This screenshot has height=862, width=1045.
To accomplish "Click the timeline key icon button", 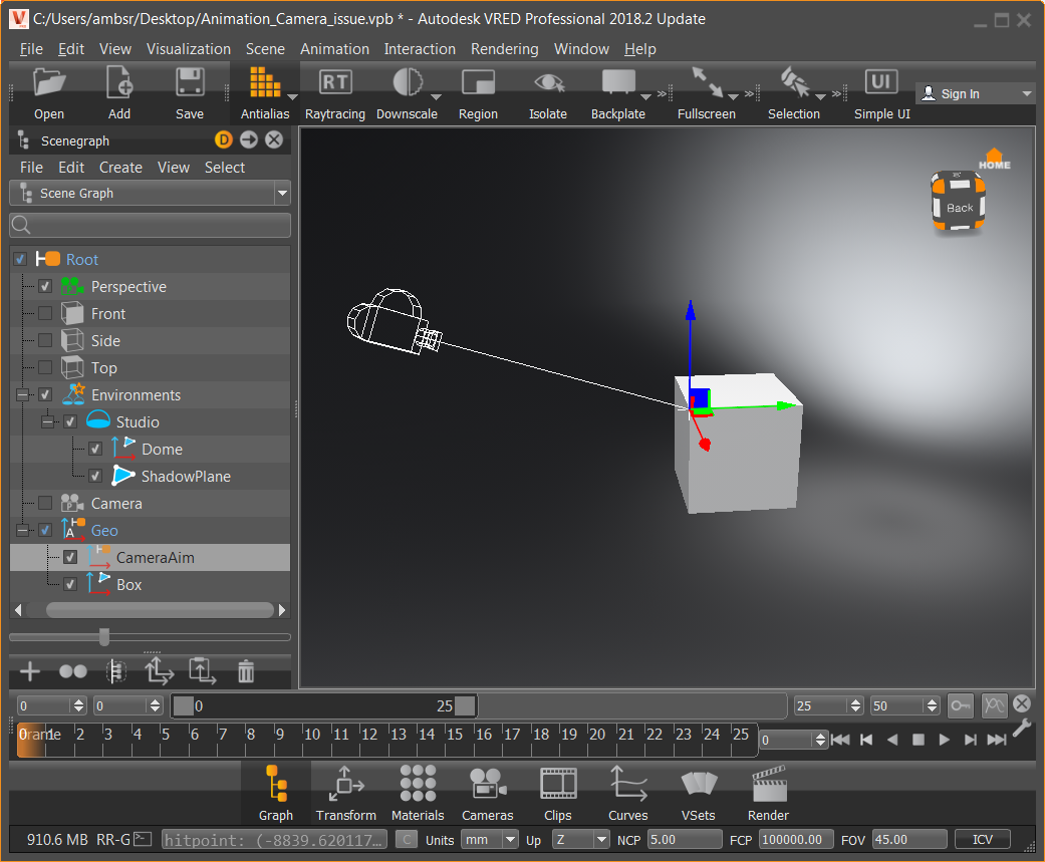I will point(960,705).
